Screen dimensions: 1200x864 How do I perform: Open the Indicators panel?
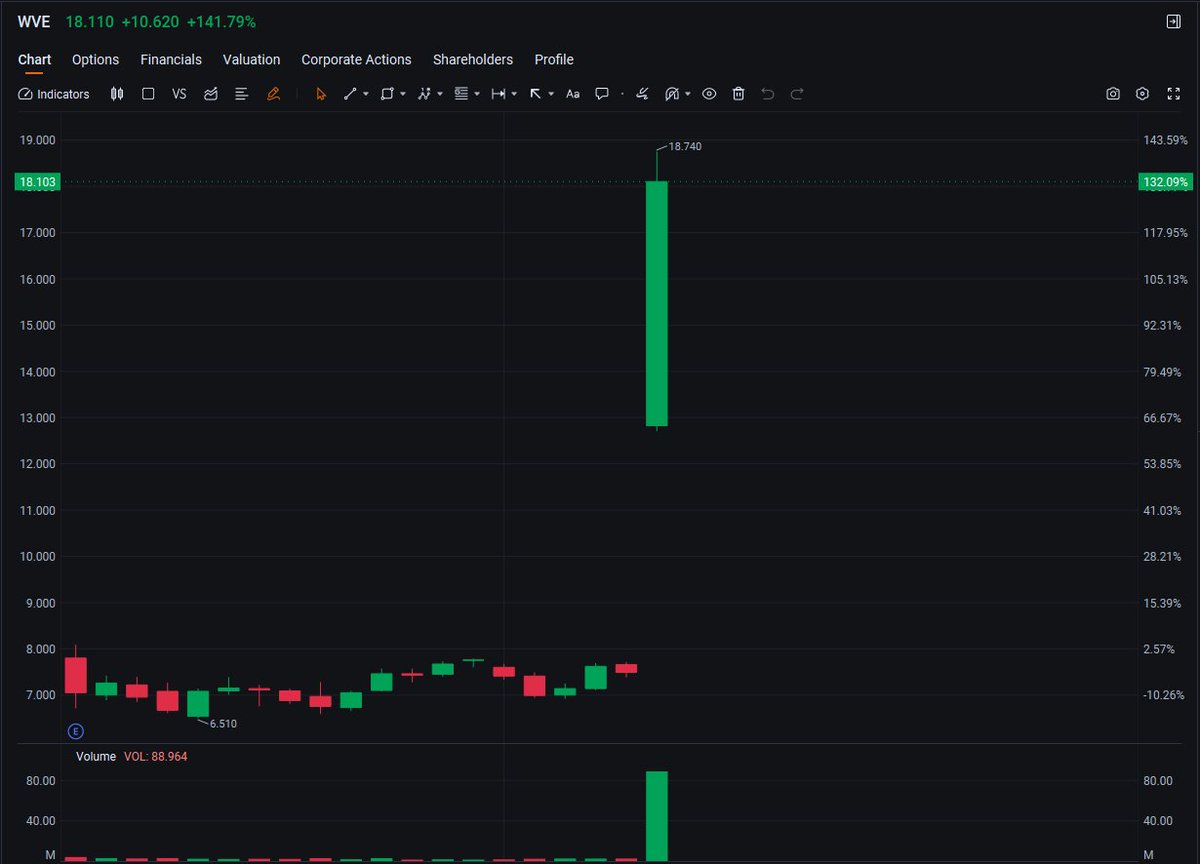point(54,93)
